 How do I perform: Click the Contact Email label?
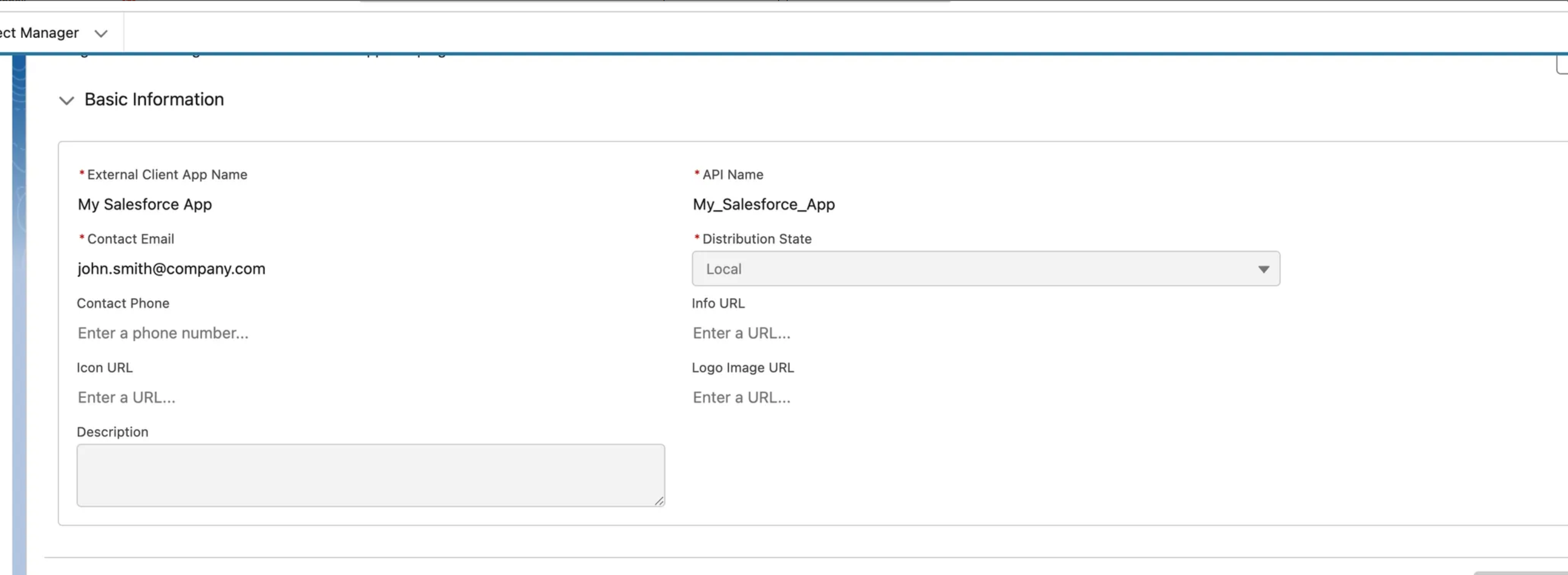click(130, 239)
